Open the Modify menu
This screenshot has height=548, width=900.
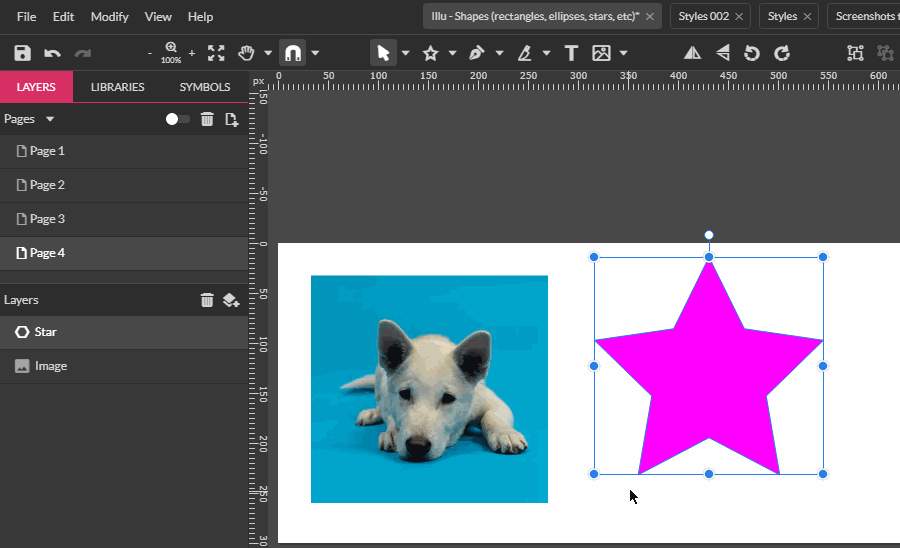click(109, 17)
